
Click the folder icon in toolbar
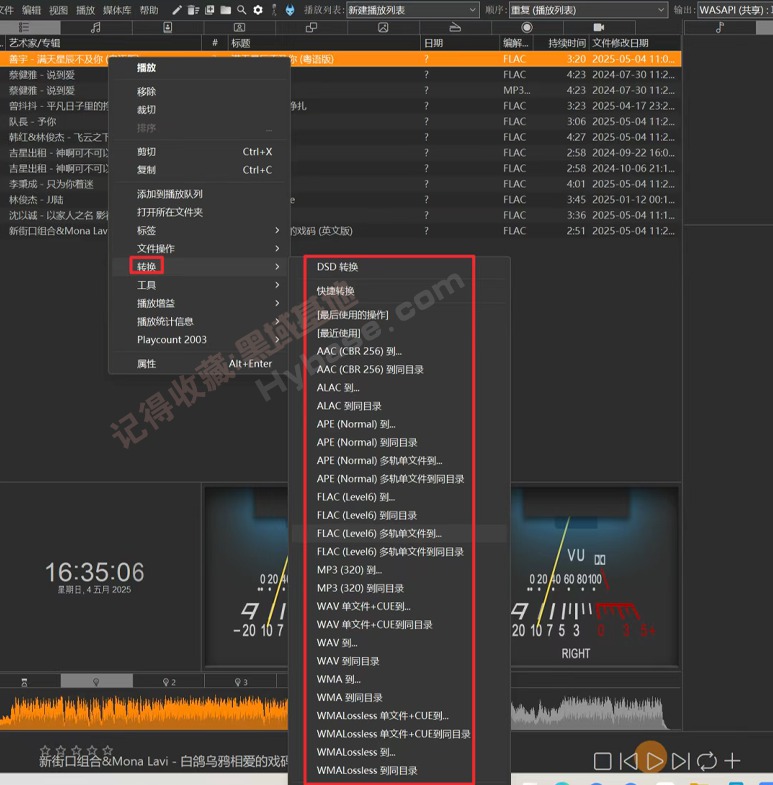[226, 9]
